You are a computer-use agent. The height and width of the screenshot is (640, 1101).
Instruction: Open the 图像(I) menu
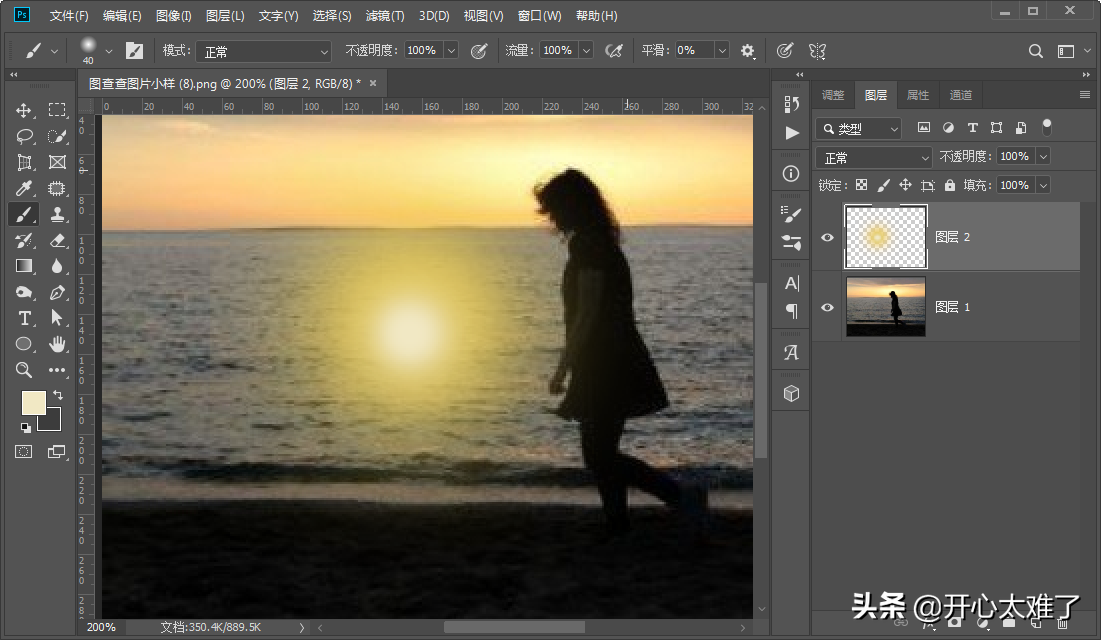click(x=173, y=16)
